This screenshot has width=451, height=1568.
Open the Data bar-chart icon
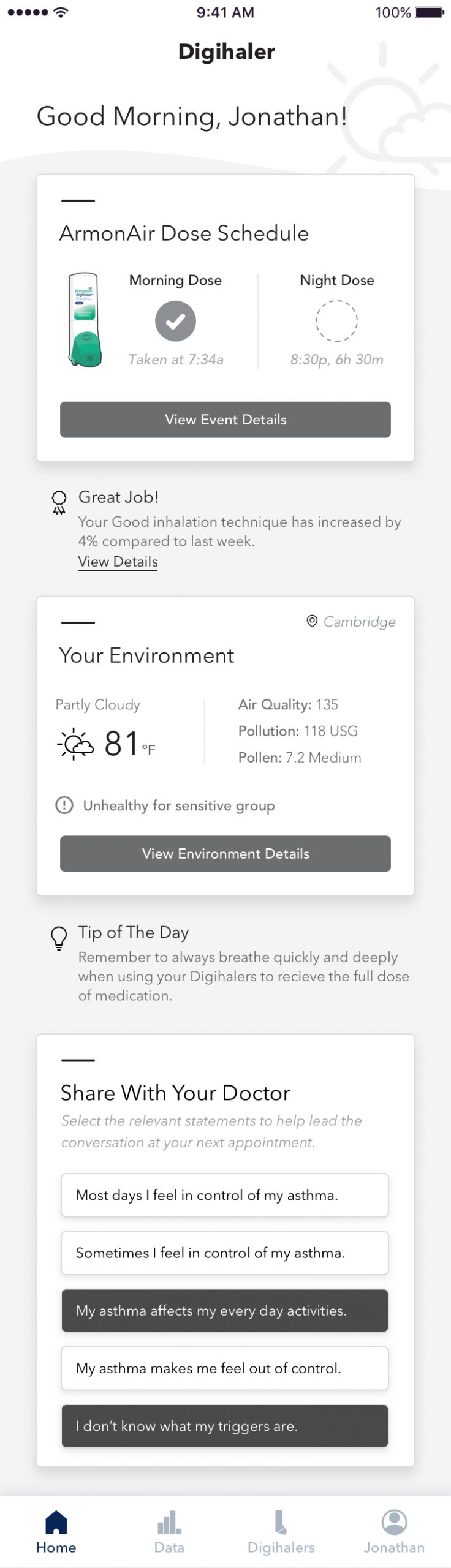(169, 1521)
